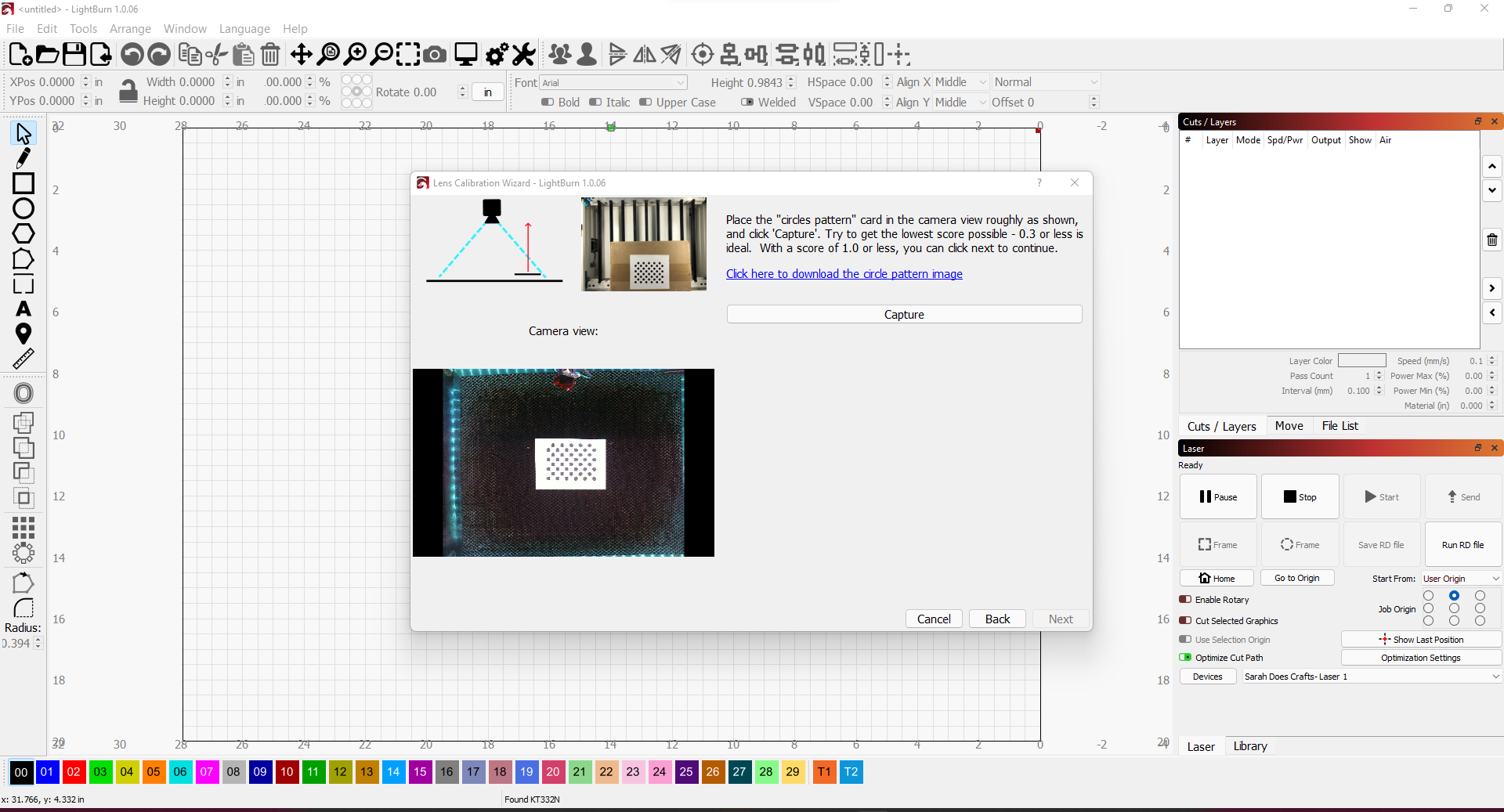Image resolution: width=1504 pixels, height=812 pixels.
Task: Open the Align X Middle dropdown
Action: click(961, 82)
